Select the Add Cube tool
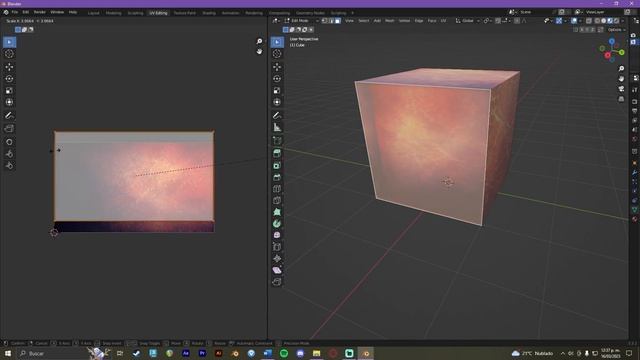The image size is (640, 360). (x=277, y=141)
